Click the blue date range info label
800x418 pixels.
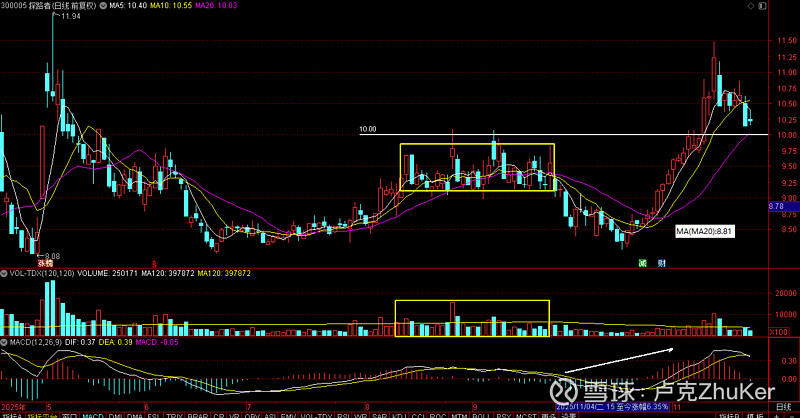pos(612,407)
